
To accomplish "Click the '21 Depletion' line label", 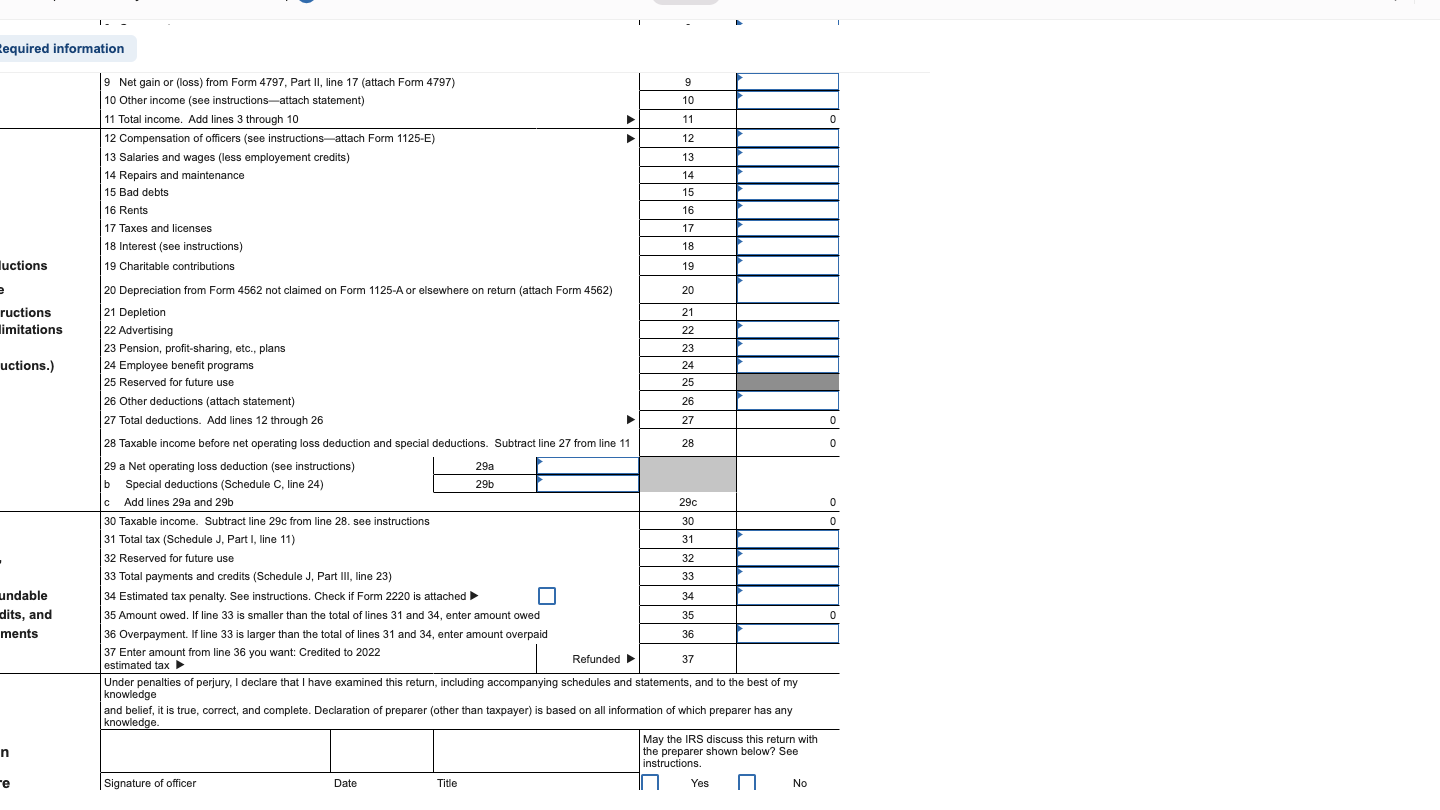I will click(135, 312).
